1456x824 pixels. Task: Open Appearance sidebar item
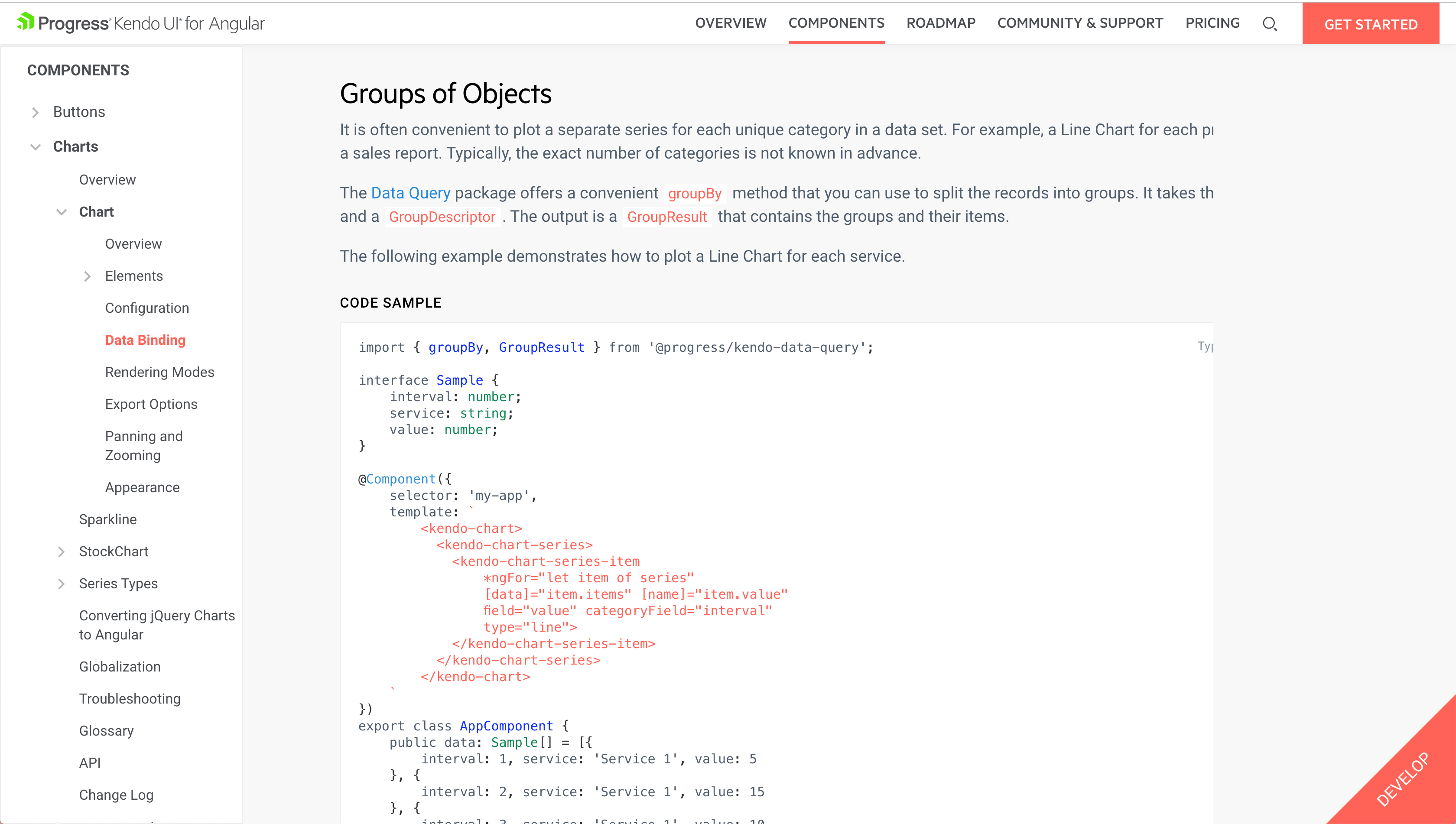[142, 487]
